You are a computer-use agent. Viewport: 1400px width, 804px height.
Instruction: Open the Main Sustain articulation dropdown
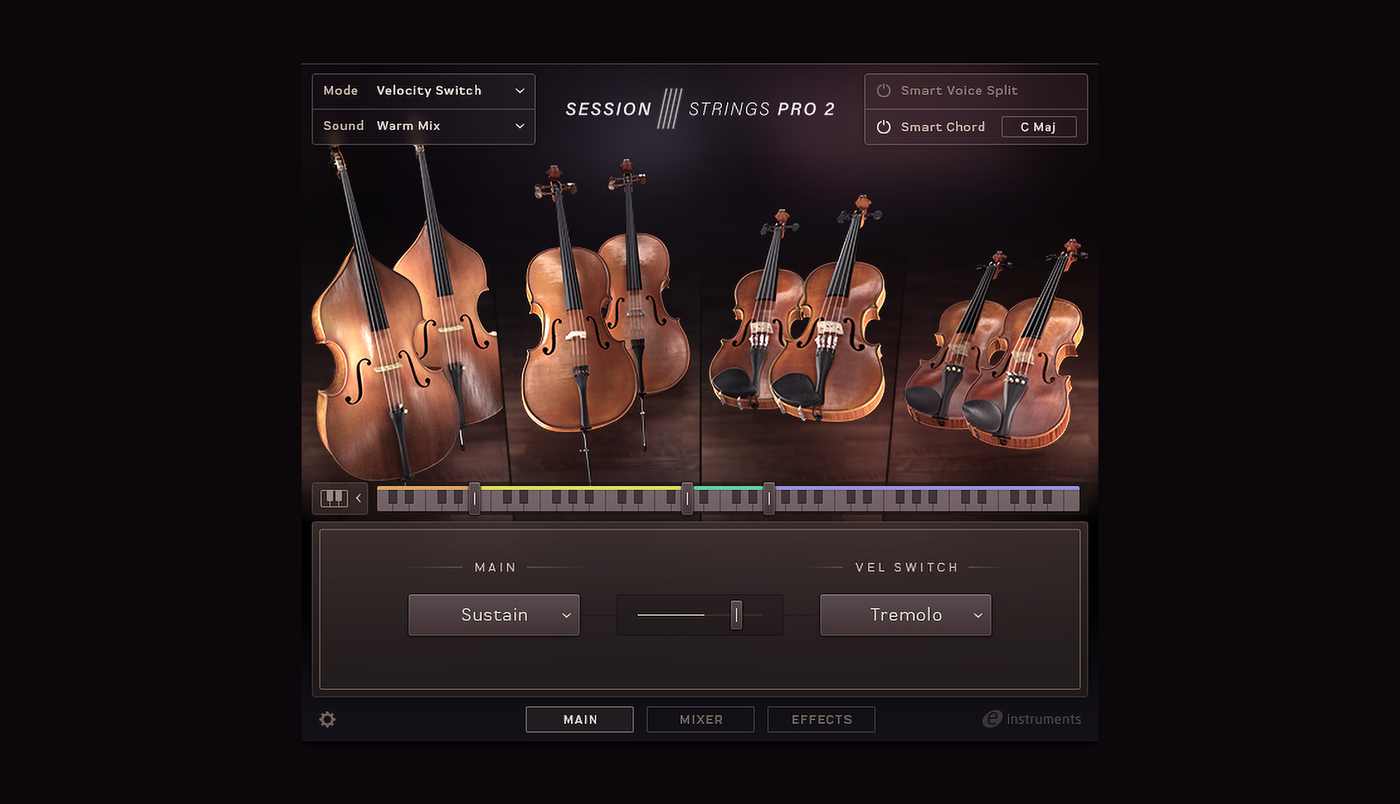click(494, 615)
